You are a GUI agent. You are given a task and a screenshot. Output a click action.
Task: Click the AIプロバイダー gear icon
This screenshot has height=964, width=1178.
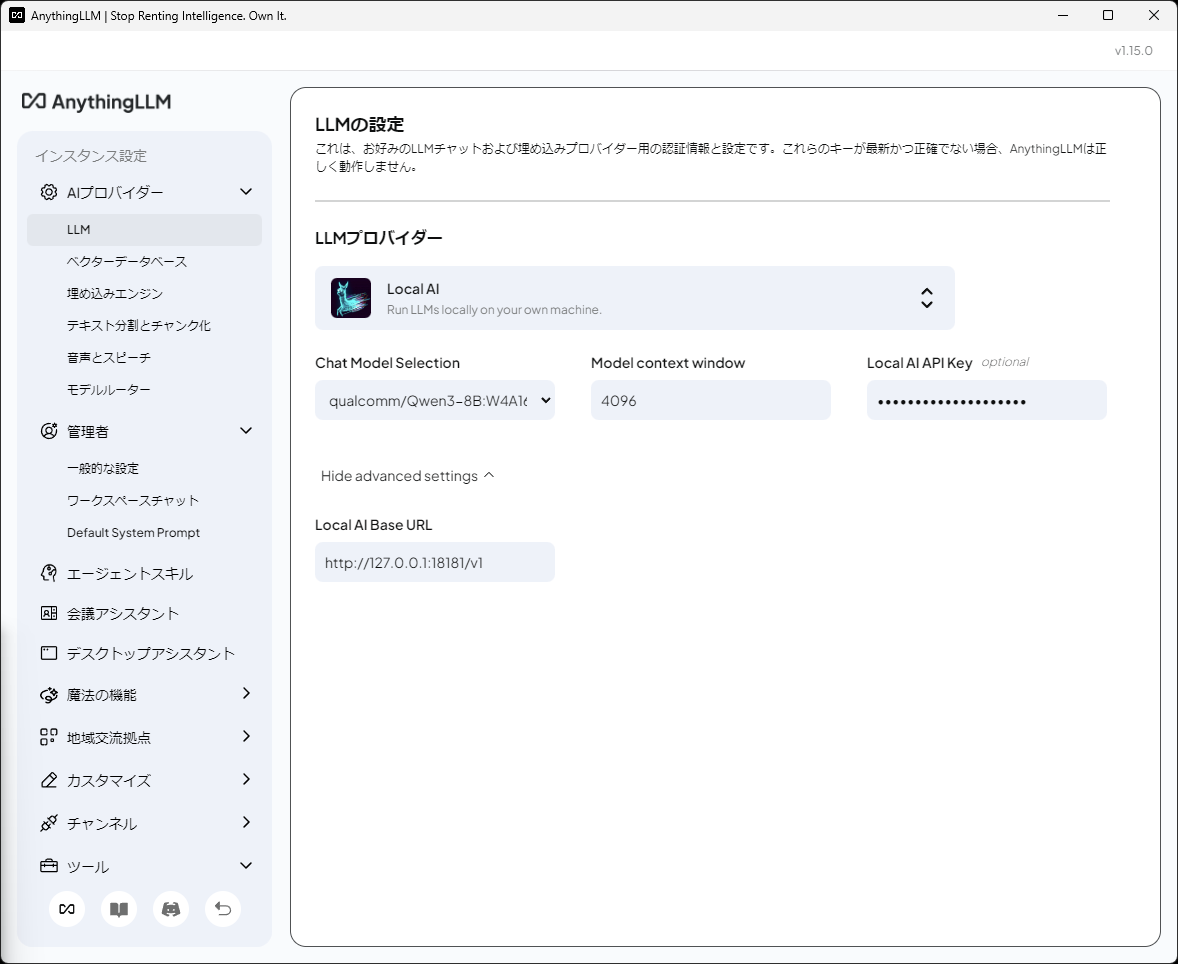49,192
